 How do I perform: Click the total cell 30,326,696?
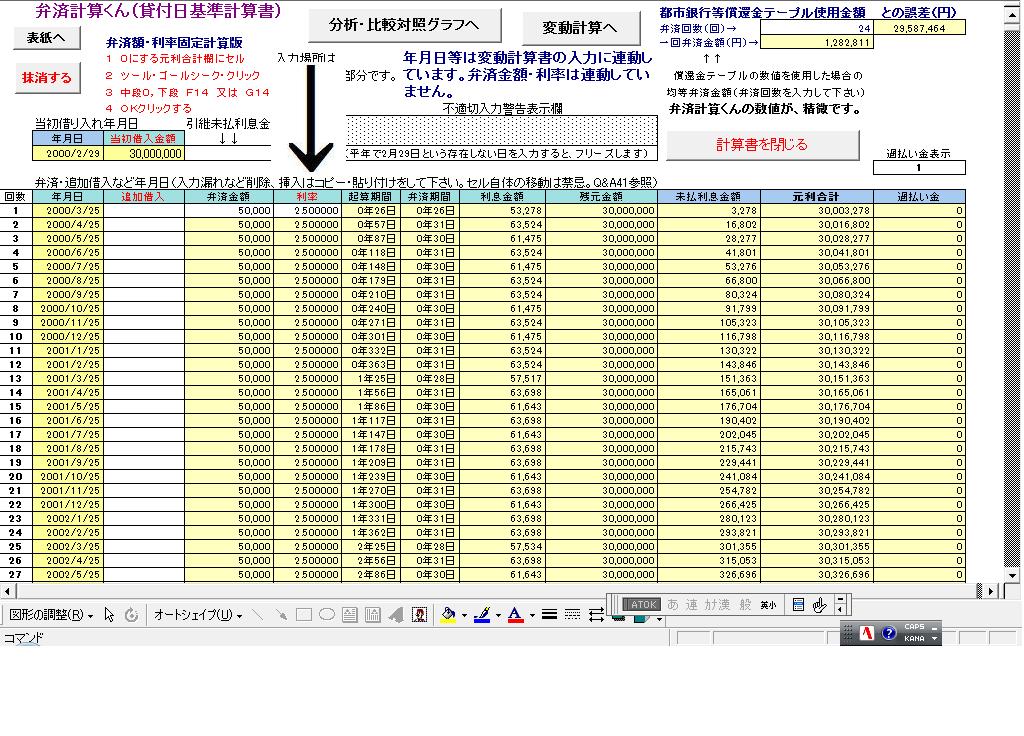coord(816,575)
